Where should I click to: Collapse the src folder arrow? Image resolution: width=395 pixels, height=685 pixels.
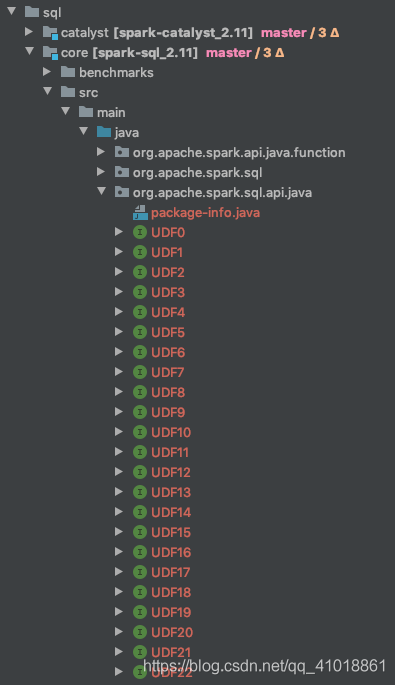click(48, 91)
